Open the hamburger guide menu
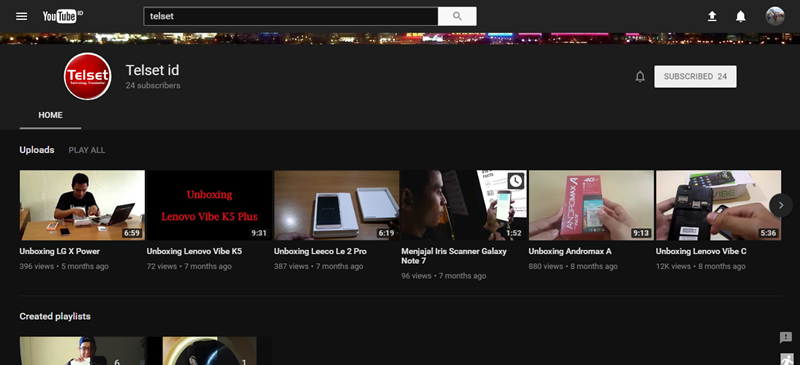800x365 pixels. coord(21,16)
